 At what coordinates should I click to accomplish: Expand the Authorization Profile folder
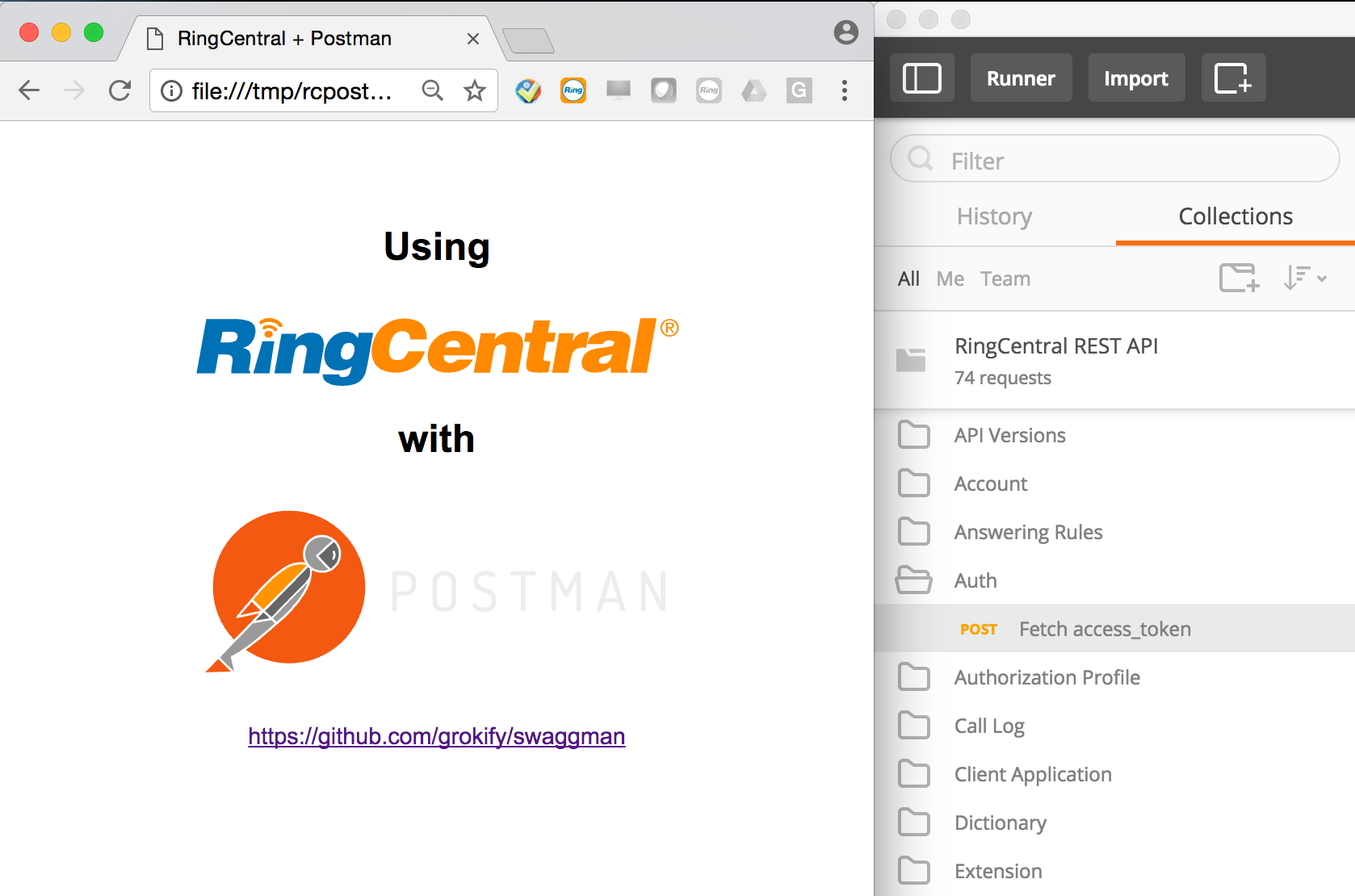coord(1114,677)
